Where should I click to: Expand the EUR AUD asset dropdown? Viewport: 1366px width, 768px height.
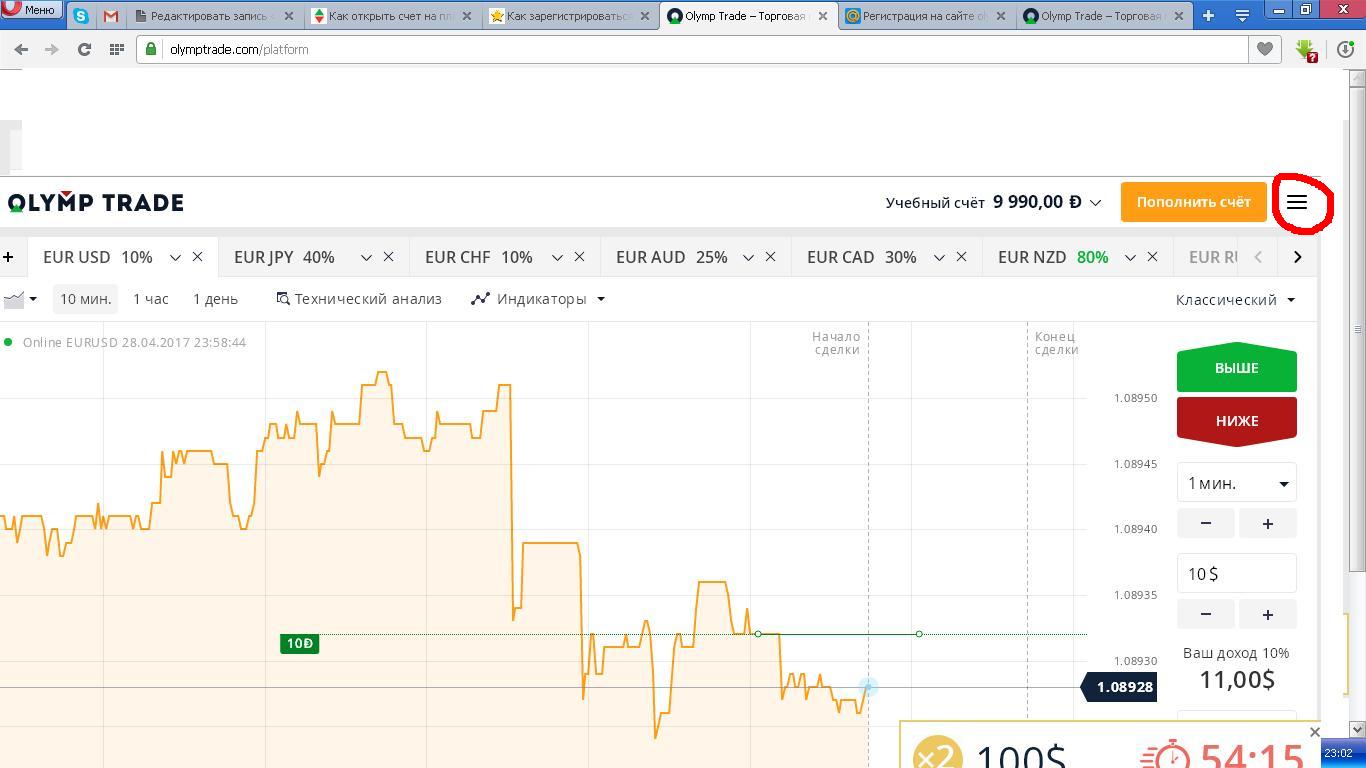coord(748,257)
